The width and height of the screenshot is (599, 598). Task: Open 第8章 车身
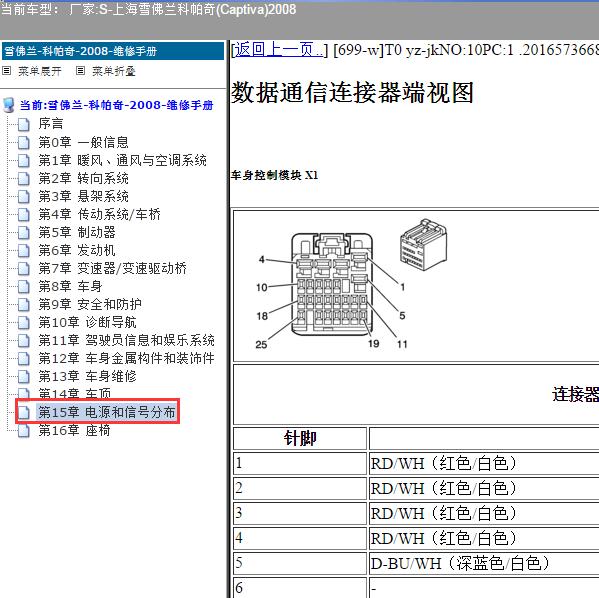pyautogui.click(x=70, y=287)
